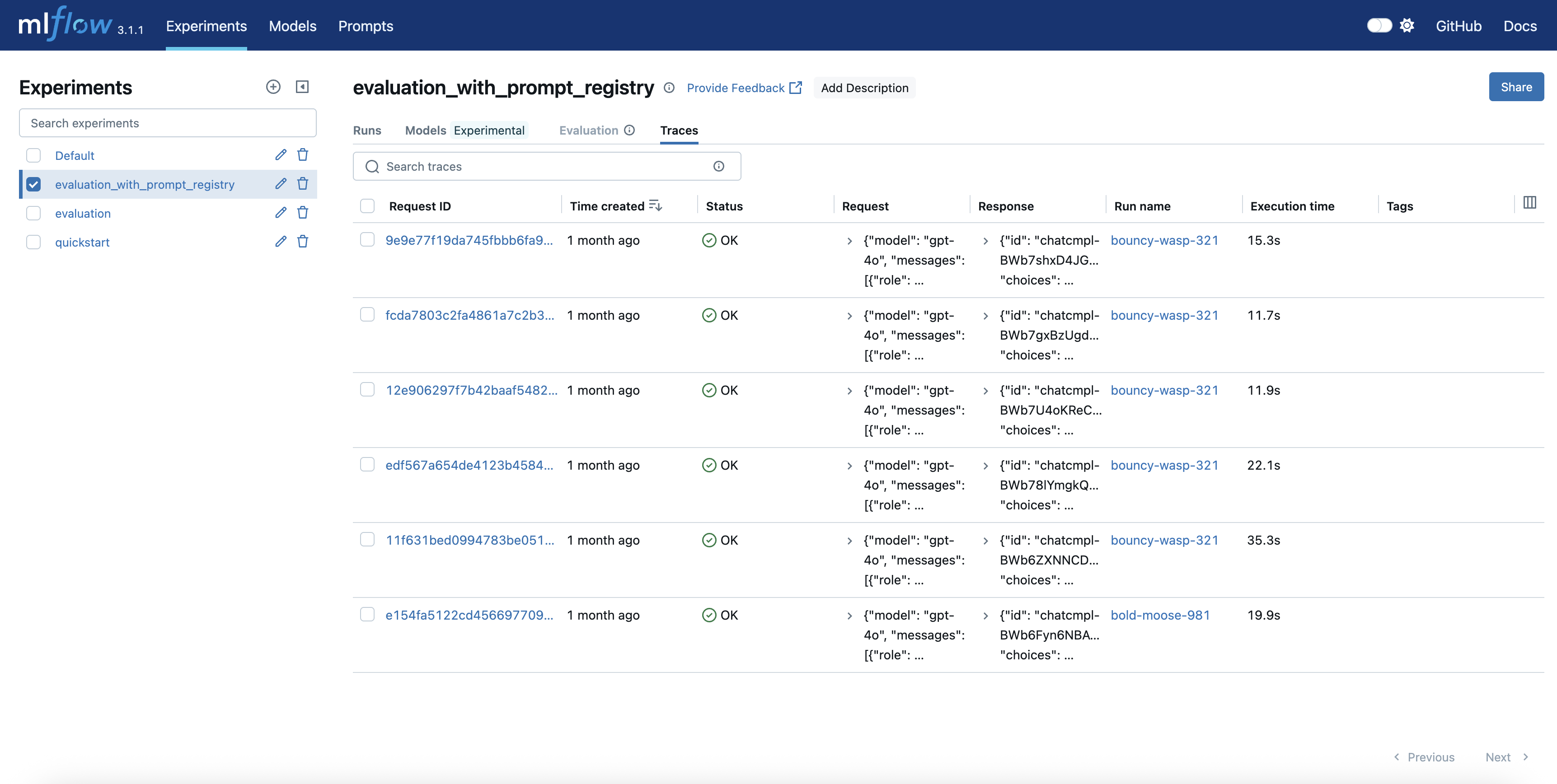Collapse the Experiments sidebar panel
The image size is (1557, 784).
pyautogui.click(x=302, y=86)
